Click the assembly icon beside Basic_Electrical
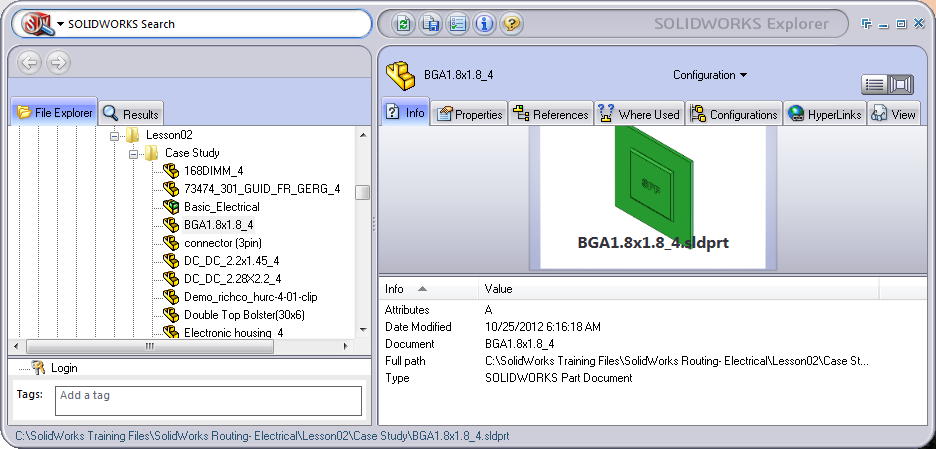This screenshot has height=449, width=936. tap(171, 207)
